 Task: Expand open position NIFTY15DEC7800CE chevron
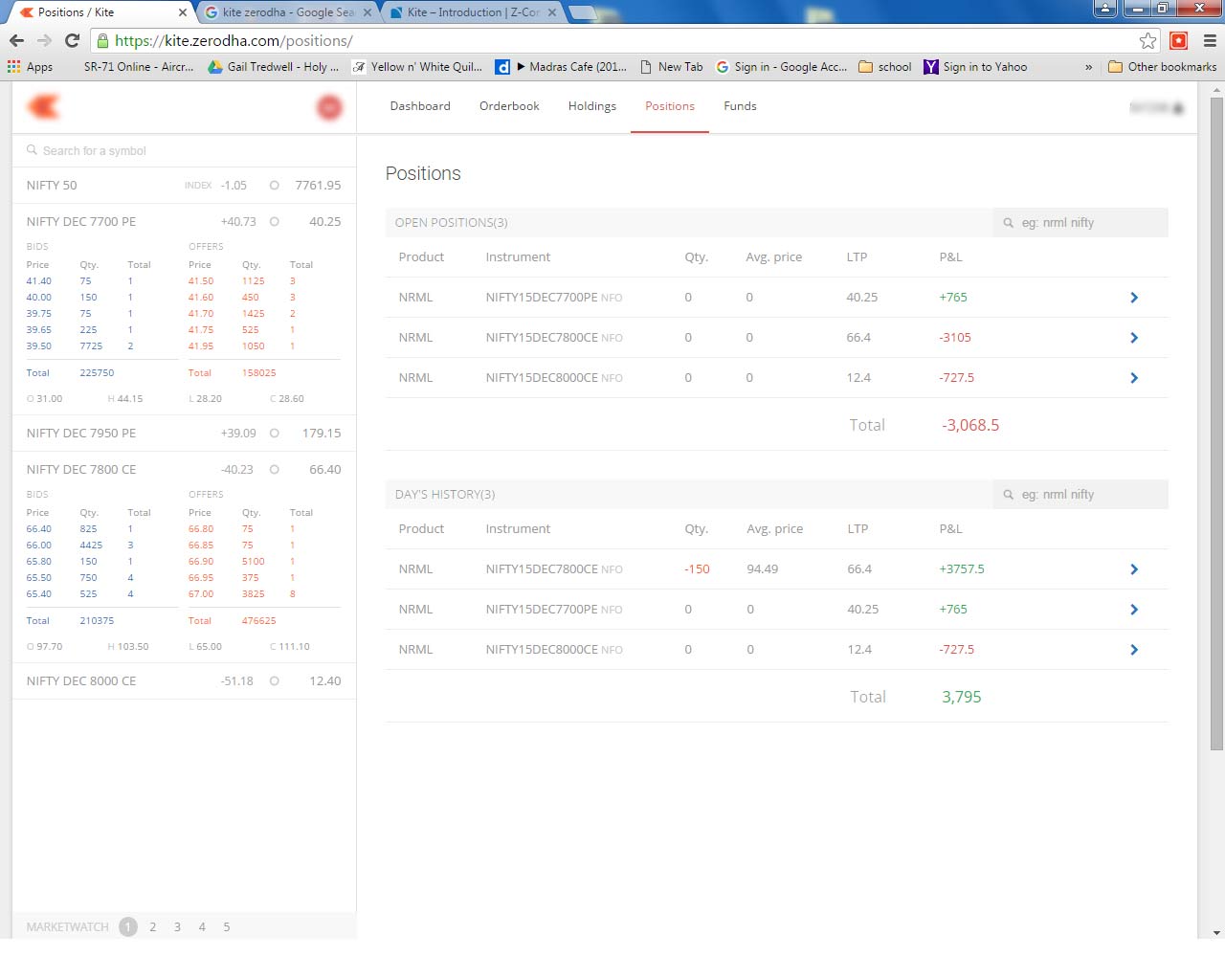pyautogui.click(x=1134, y=338)
